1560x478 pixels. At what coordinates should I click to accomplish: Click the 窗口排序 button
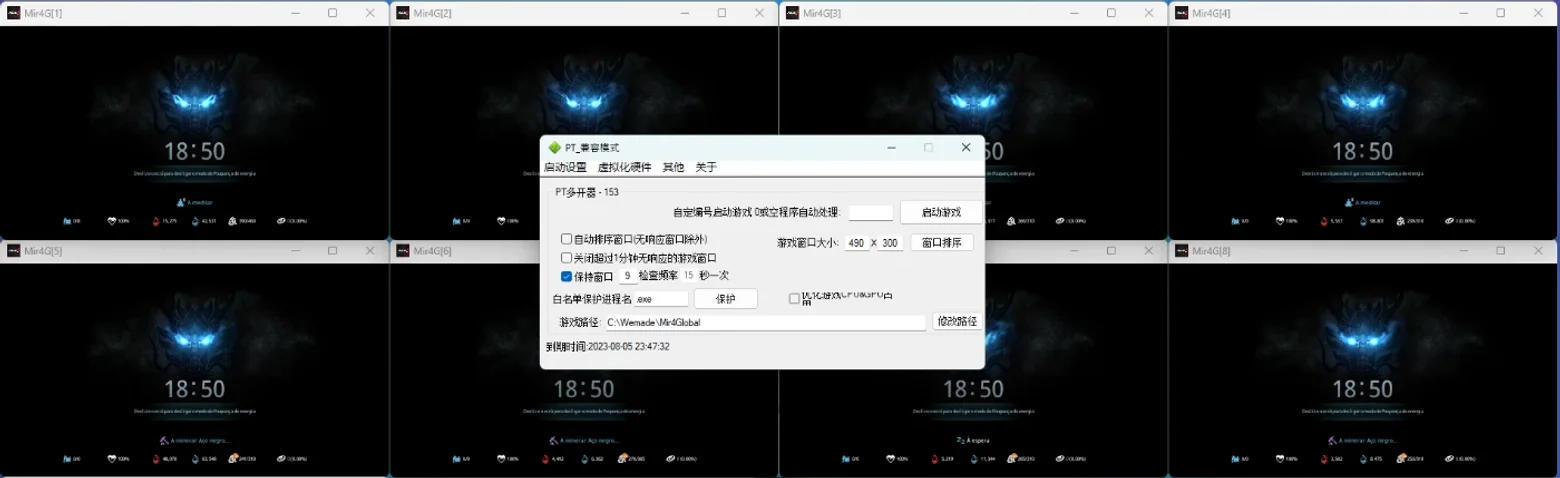coord(941,242)
